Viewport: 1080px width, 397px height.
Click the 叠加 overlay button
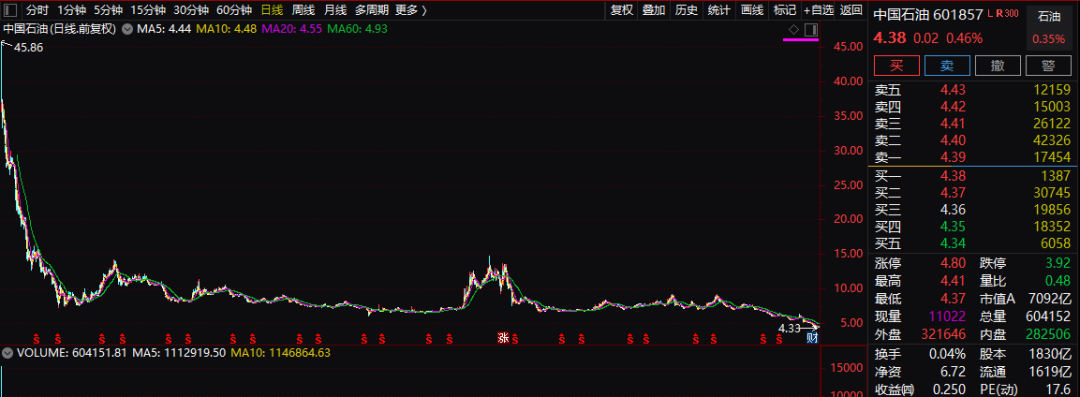pyautogui.click(x=654, y=10)
